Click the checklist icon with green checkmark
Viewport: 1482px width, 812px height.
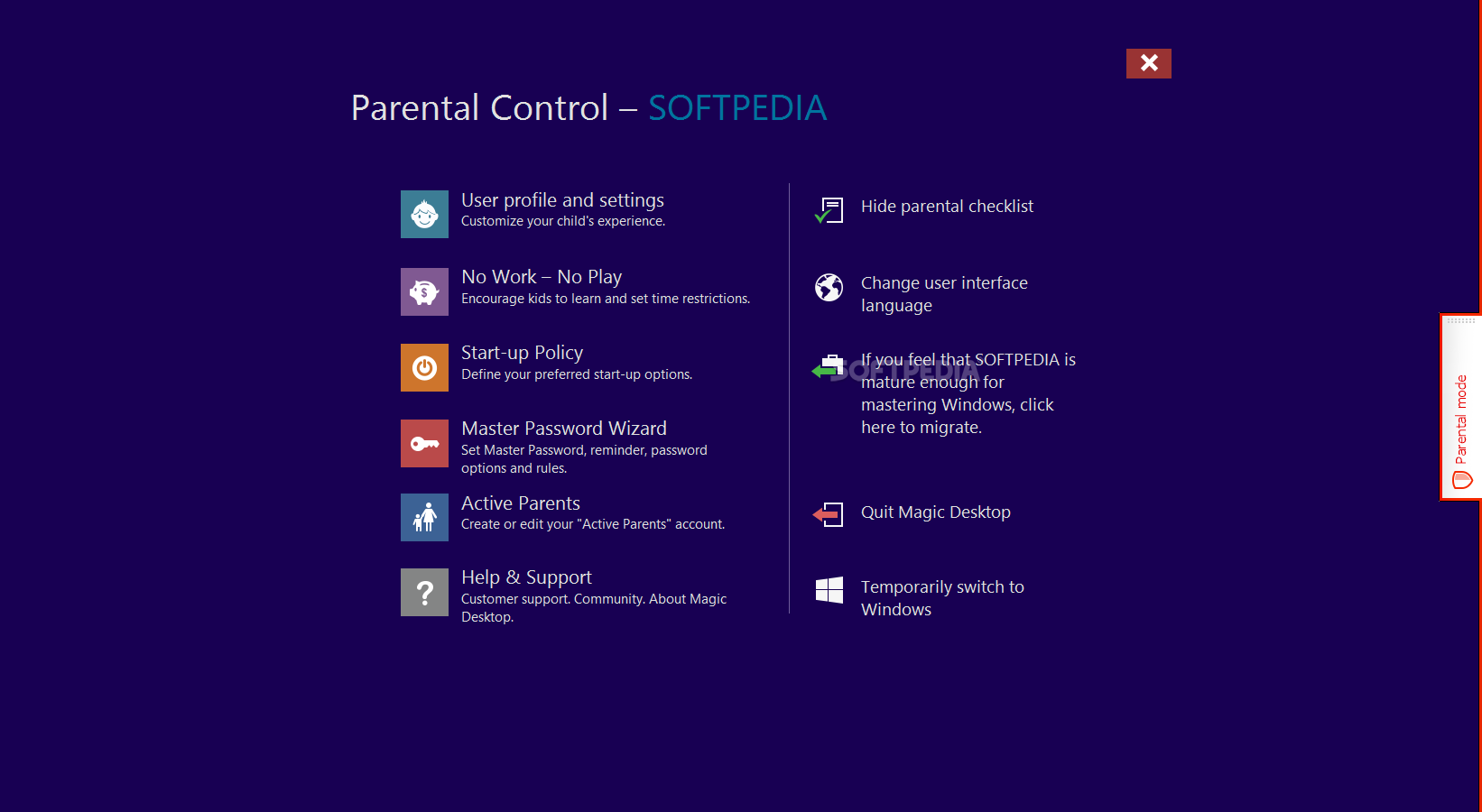(x=829, y=210)
